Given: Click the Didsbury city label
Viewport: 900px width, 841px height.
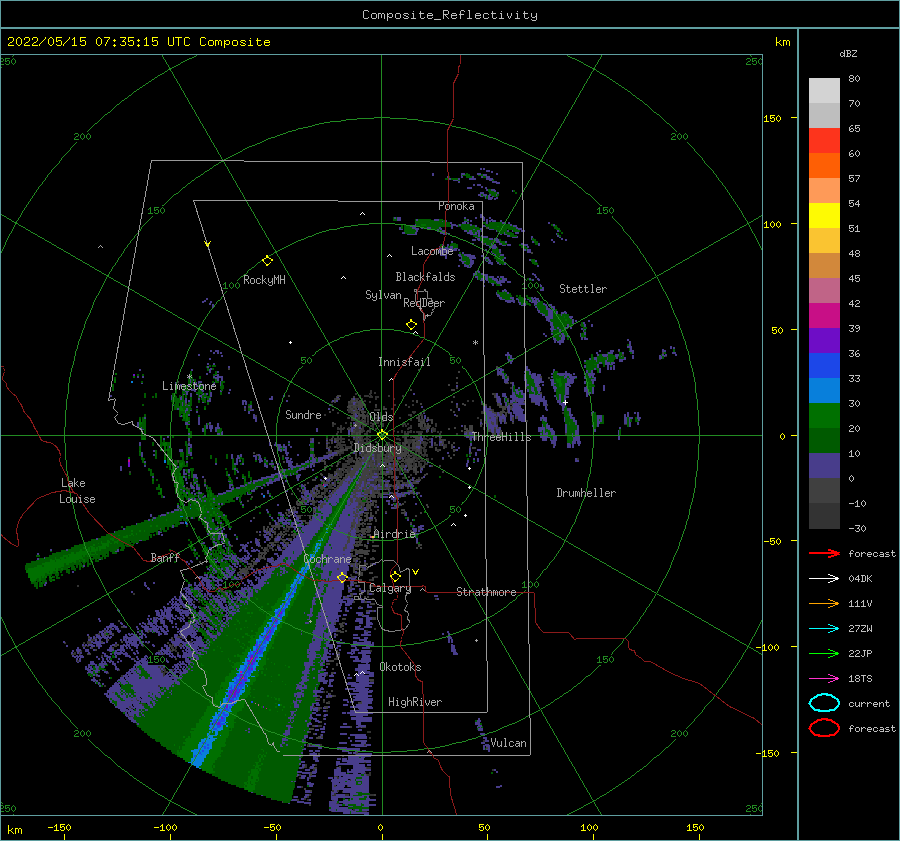Looking at the screenshot, I should tap(377, 448).
